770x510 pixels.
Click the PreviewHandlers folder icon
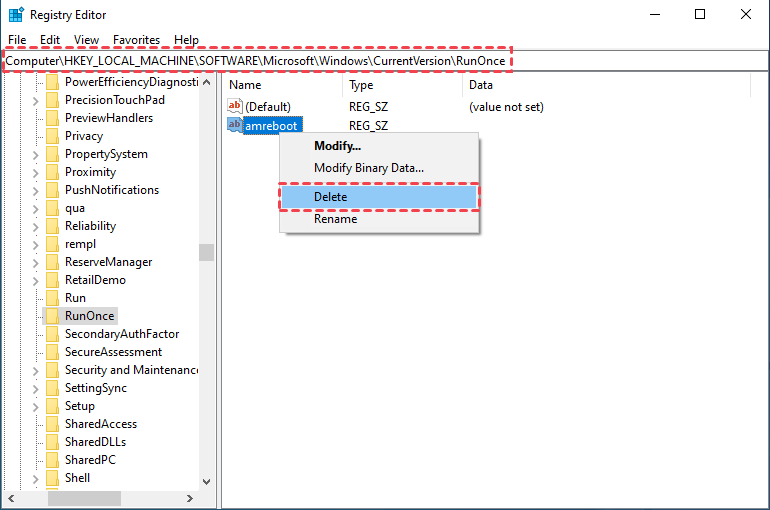coord(53,118)
